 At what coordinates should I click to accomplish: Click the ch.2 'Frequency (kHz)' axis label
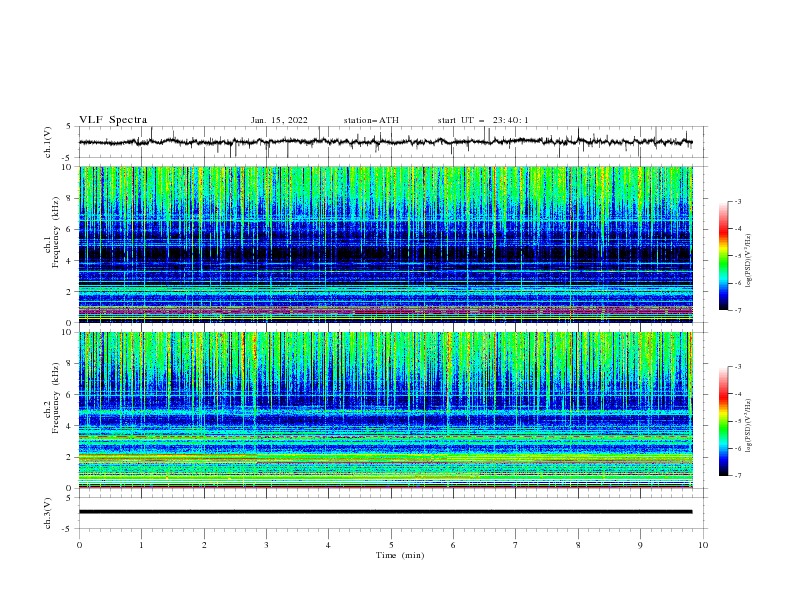[56, 397]
